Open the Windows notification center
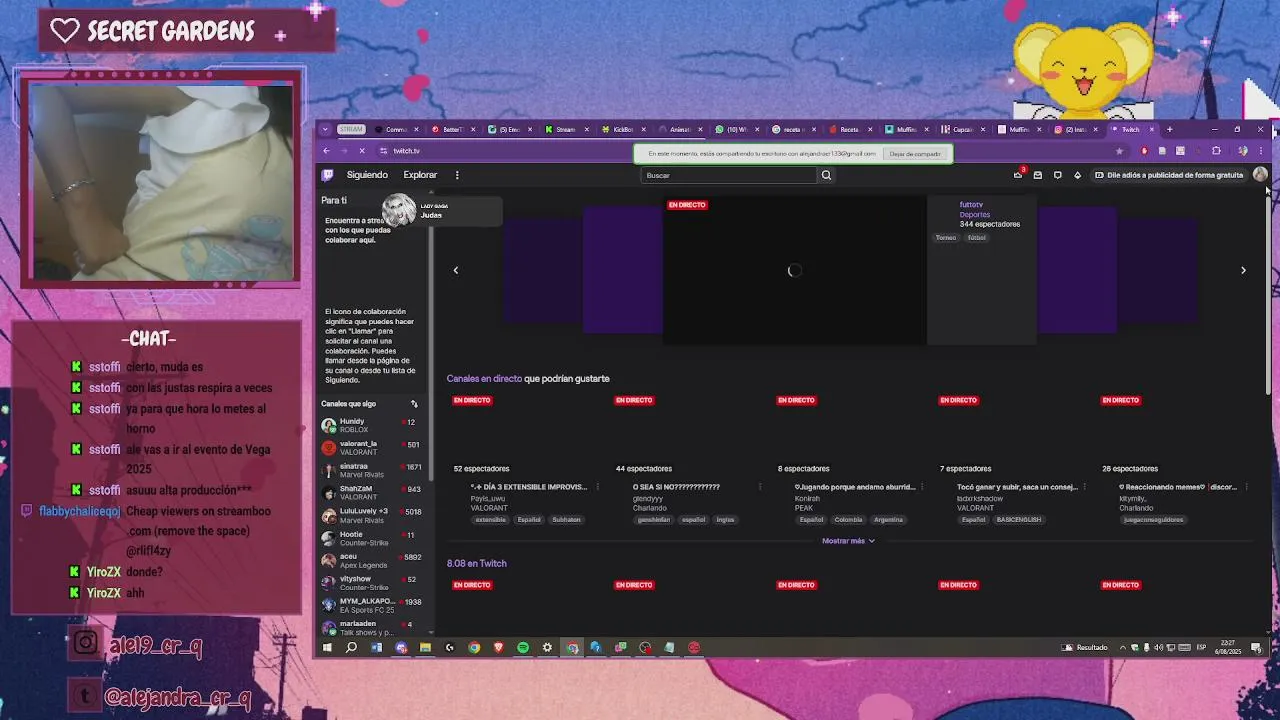This screenshot has height=720, width=1280. pos(1258,648)
